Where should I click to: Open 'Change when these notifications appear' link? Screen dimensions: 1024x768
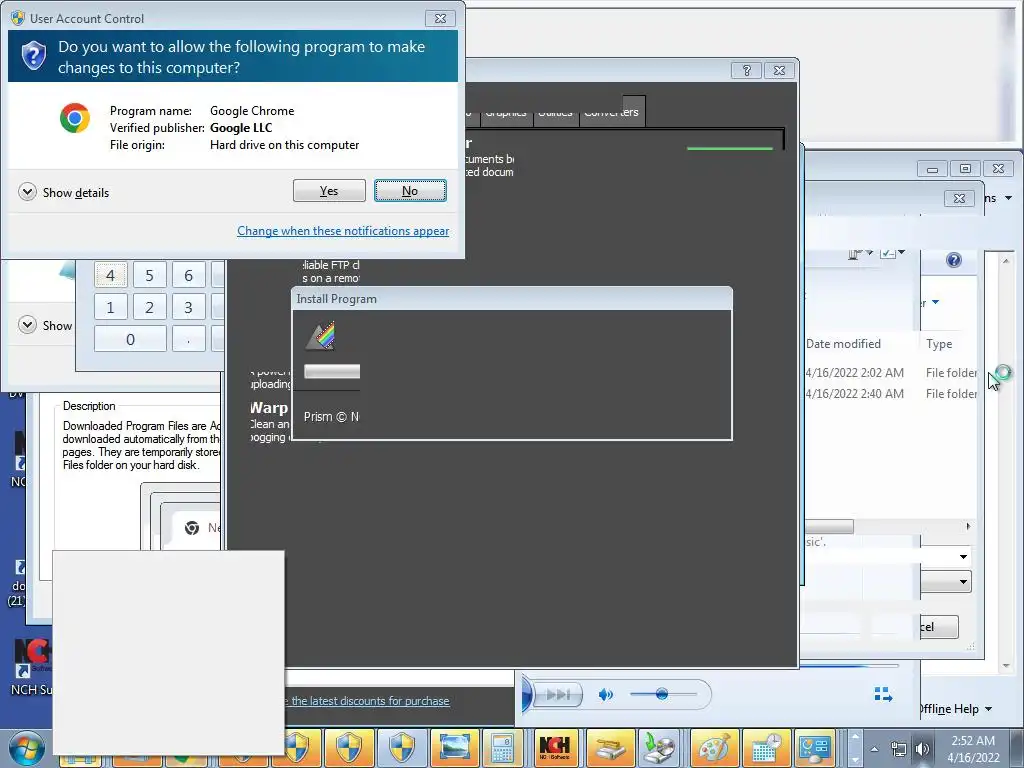point(343,231)
